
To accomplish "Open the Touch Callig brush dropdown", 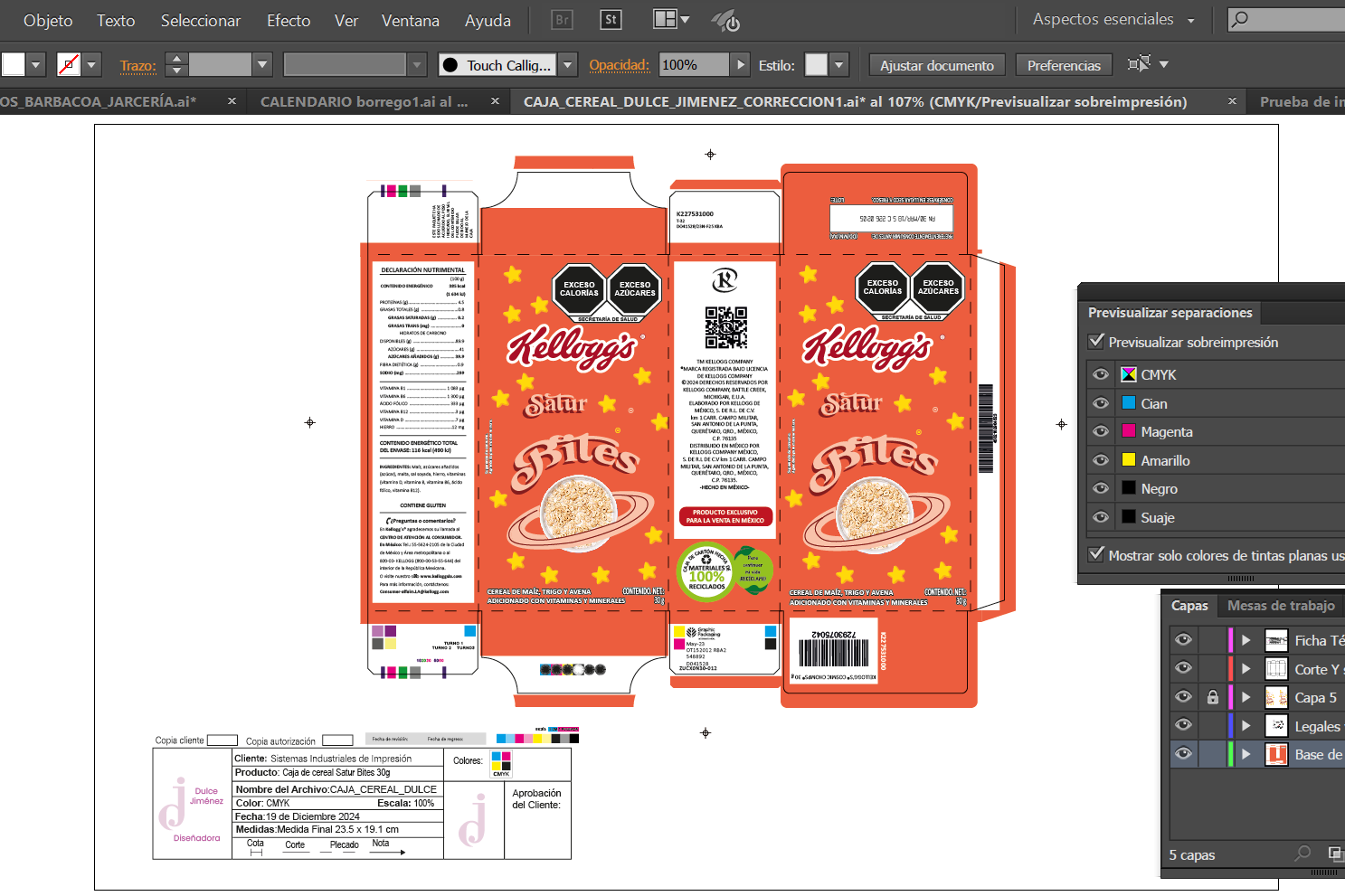I will [568, 65].
